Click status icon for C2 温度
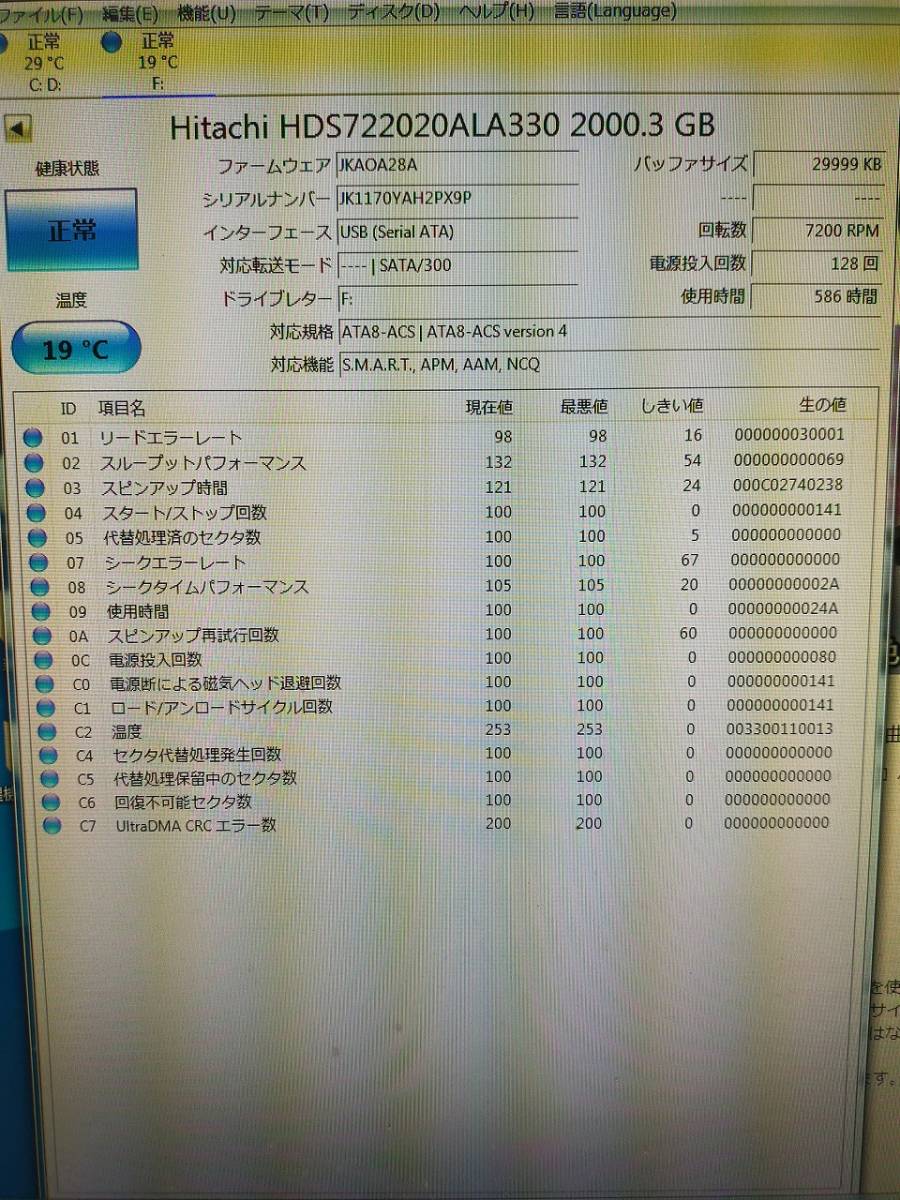The height and width of the screenshot is (1200, 900). [47, 732]
